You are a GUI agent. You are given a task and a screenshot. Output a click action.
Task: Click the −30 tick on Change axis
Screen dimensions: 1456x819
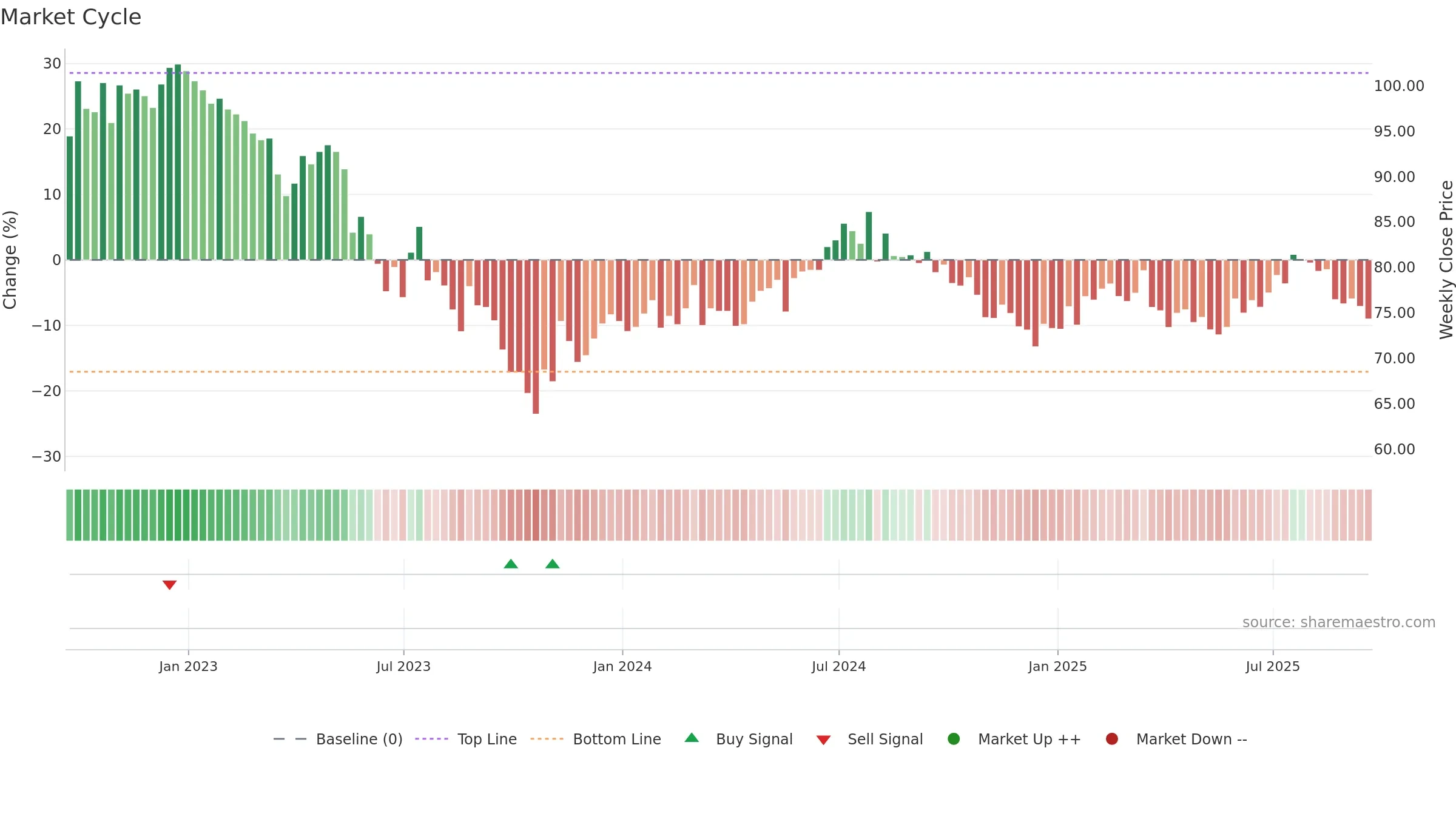click(x=47, y=456)
